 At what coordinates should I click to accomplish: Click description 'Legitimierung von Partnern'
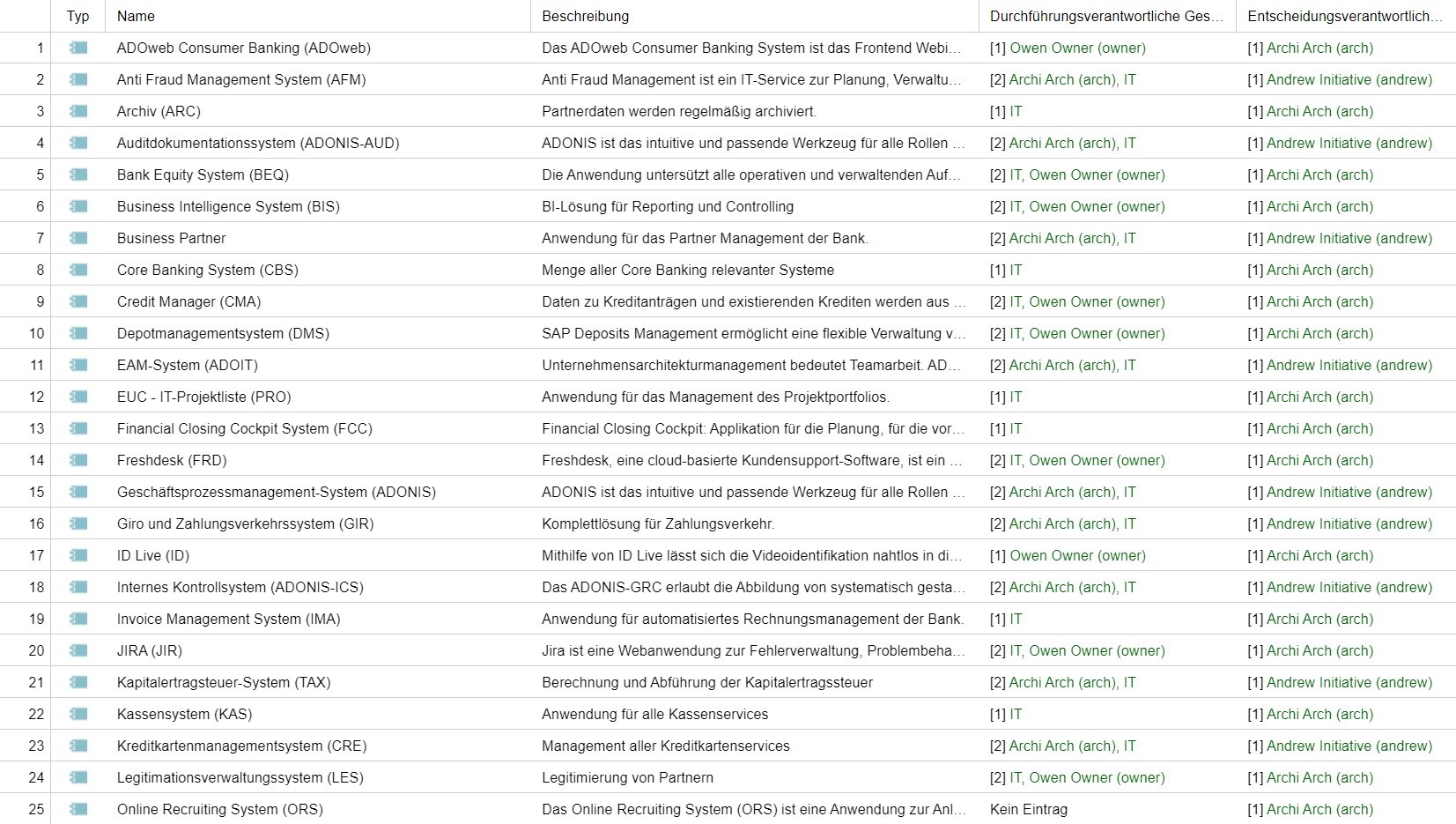pyautogui.click(x=628, y=777)
